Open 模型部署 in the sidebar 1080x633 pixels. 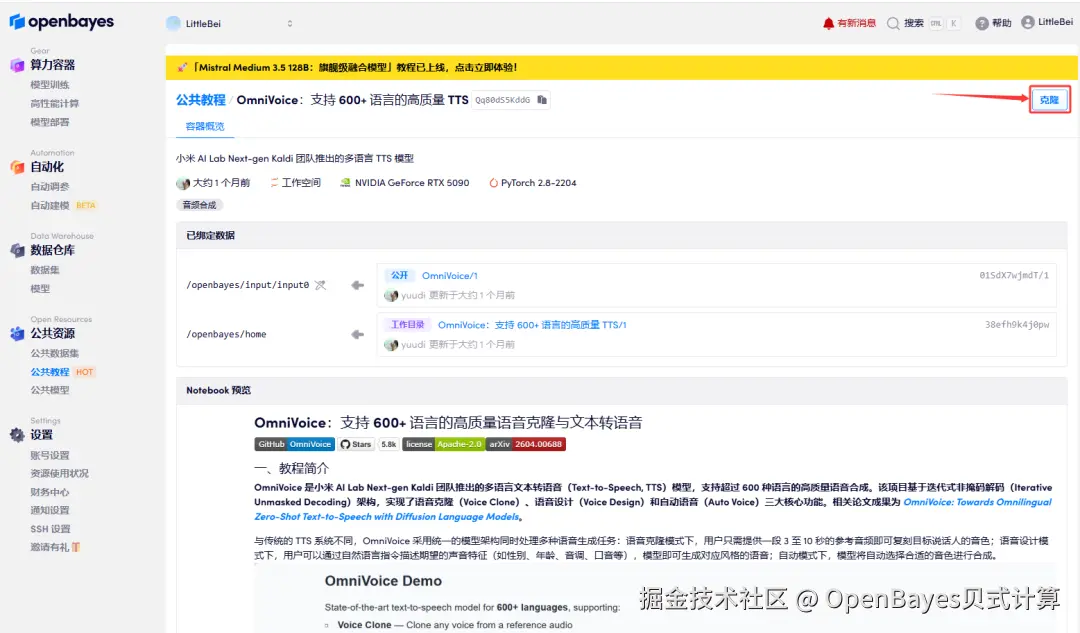click(x=50, y=122)
